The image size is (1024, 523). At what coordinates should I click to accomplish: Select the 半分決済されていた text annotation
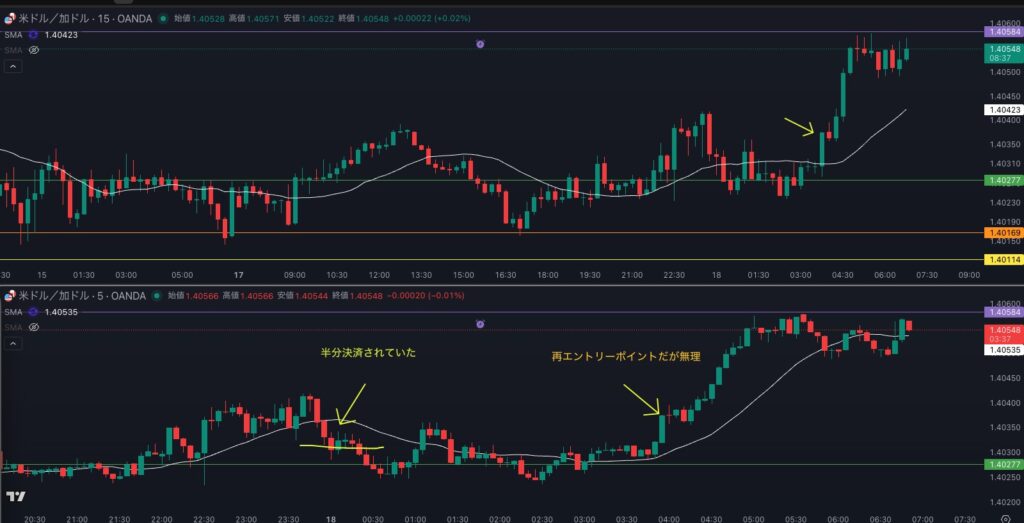coord(368,353)
